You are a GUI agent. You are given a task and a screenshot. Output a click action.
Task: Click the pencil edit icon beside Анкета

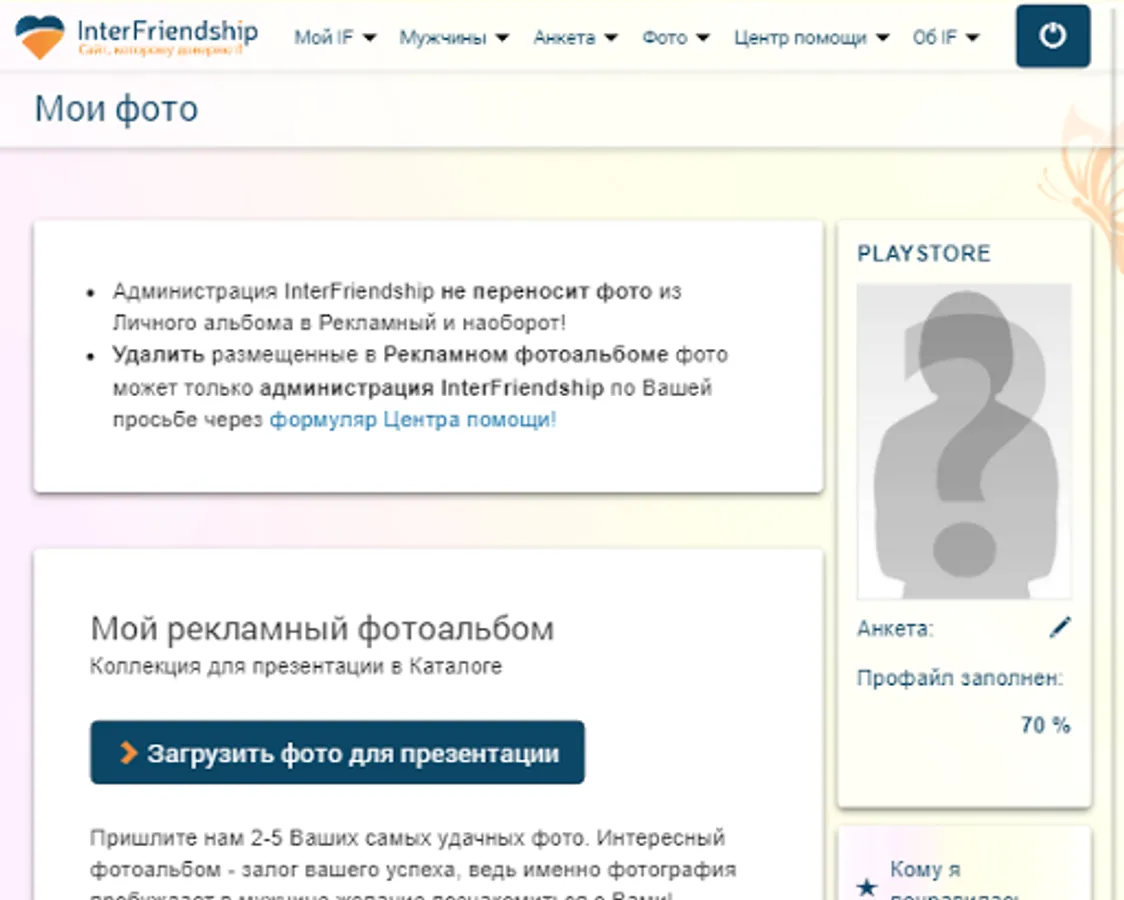pos(1060,627)
